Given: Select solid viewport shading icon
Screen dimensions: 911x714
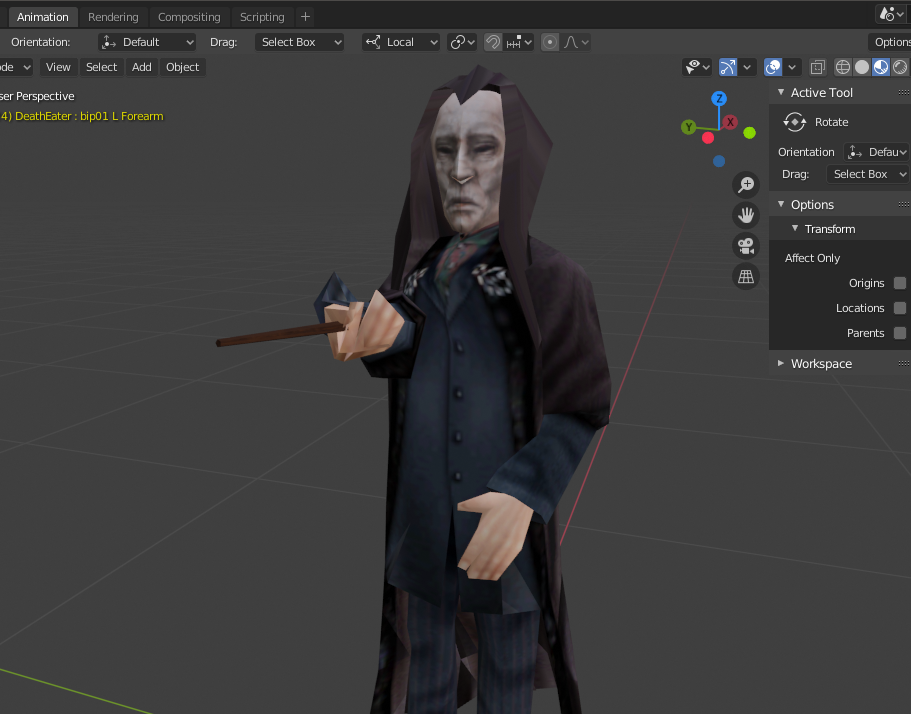Looking at the screenshot, I should [862, 67].
